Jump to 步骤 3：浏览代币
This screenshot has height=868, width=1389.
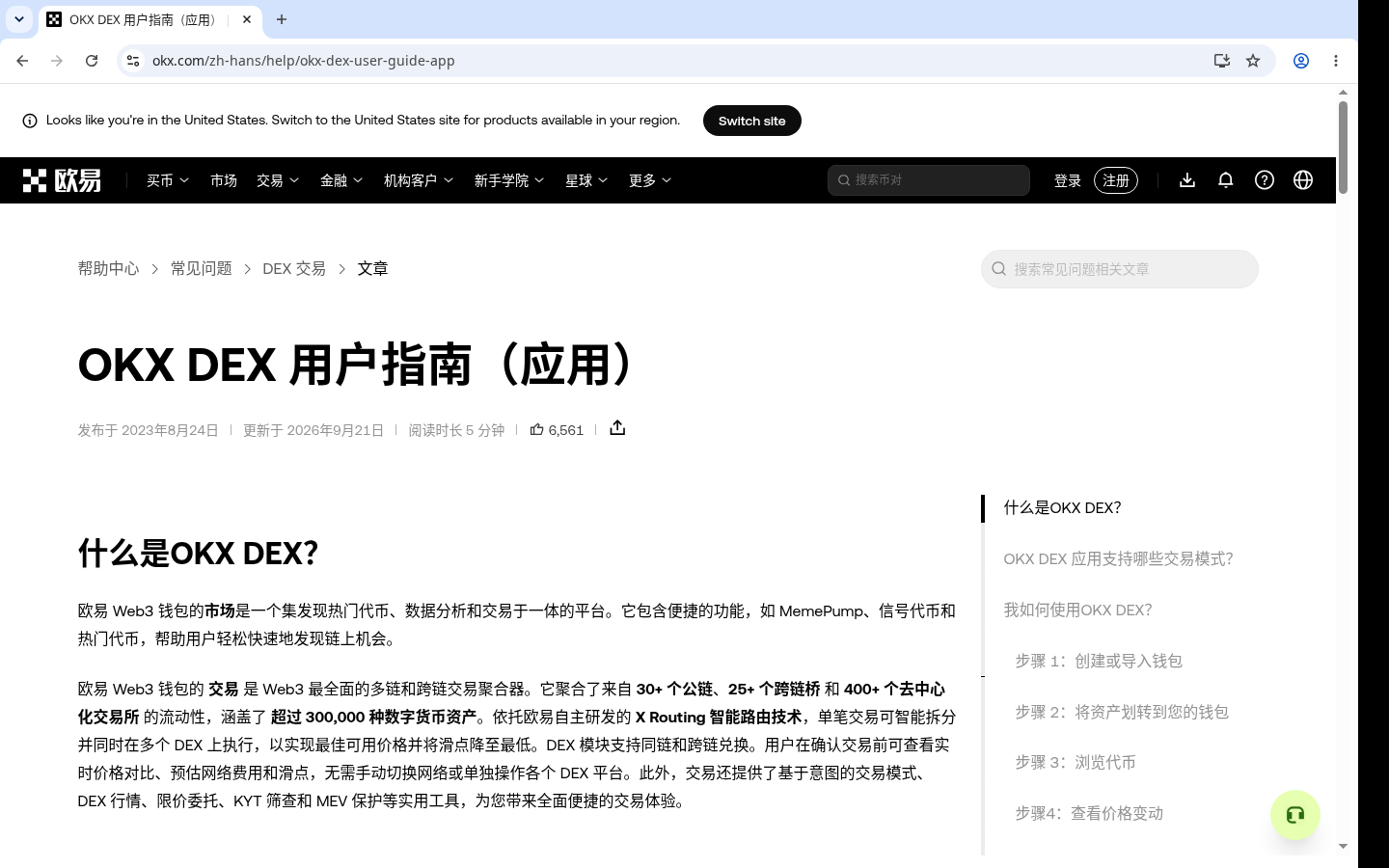click(1076, 763)
